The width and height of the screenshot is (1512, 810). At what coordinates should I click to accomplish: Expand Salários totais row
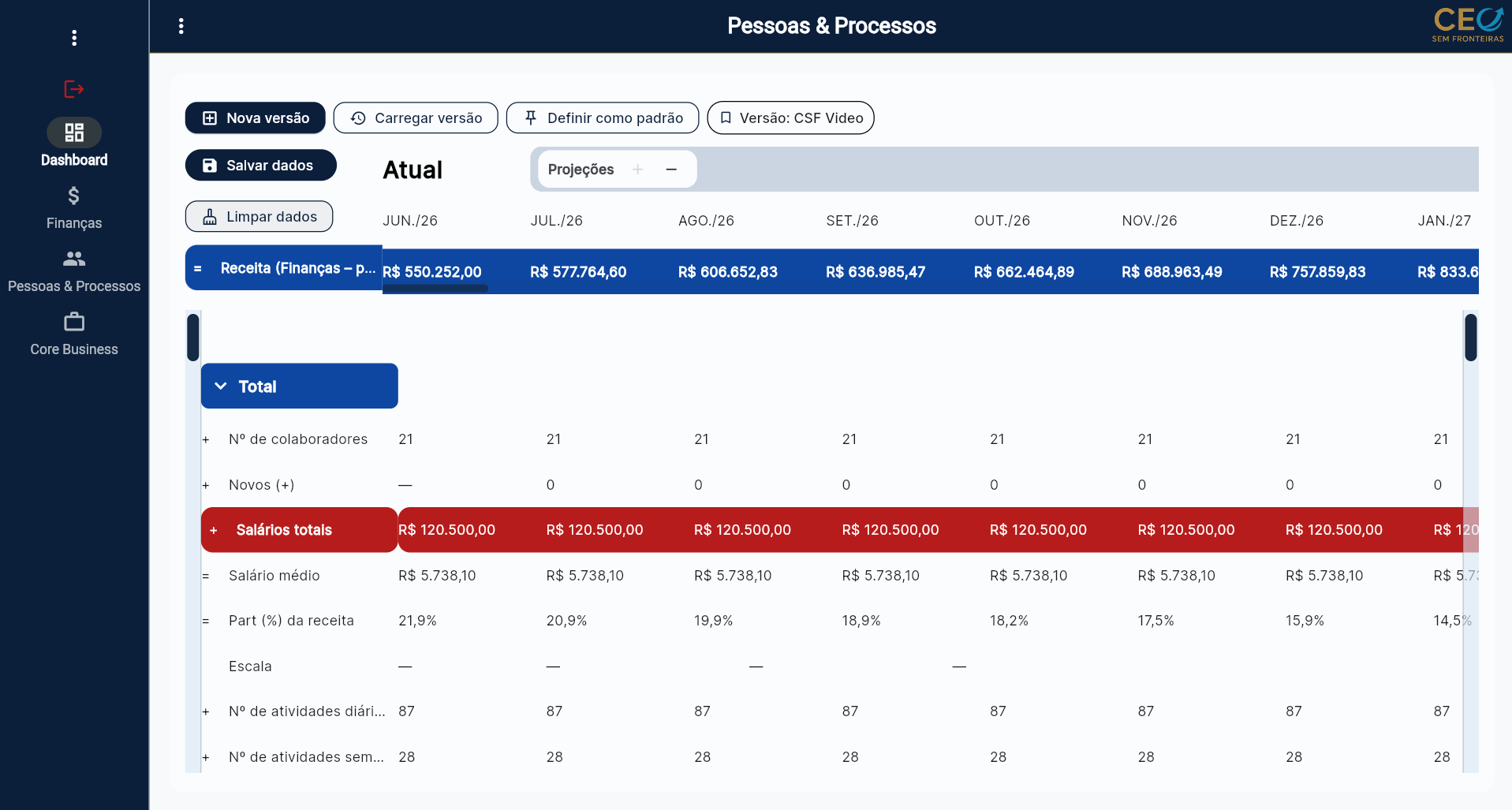214,531
